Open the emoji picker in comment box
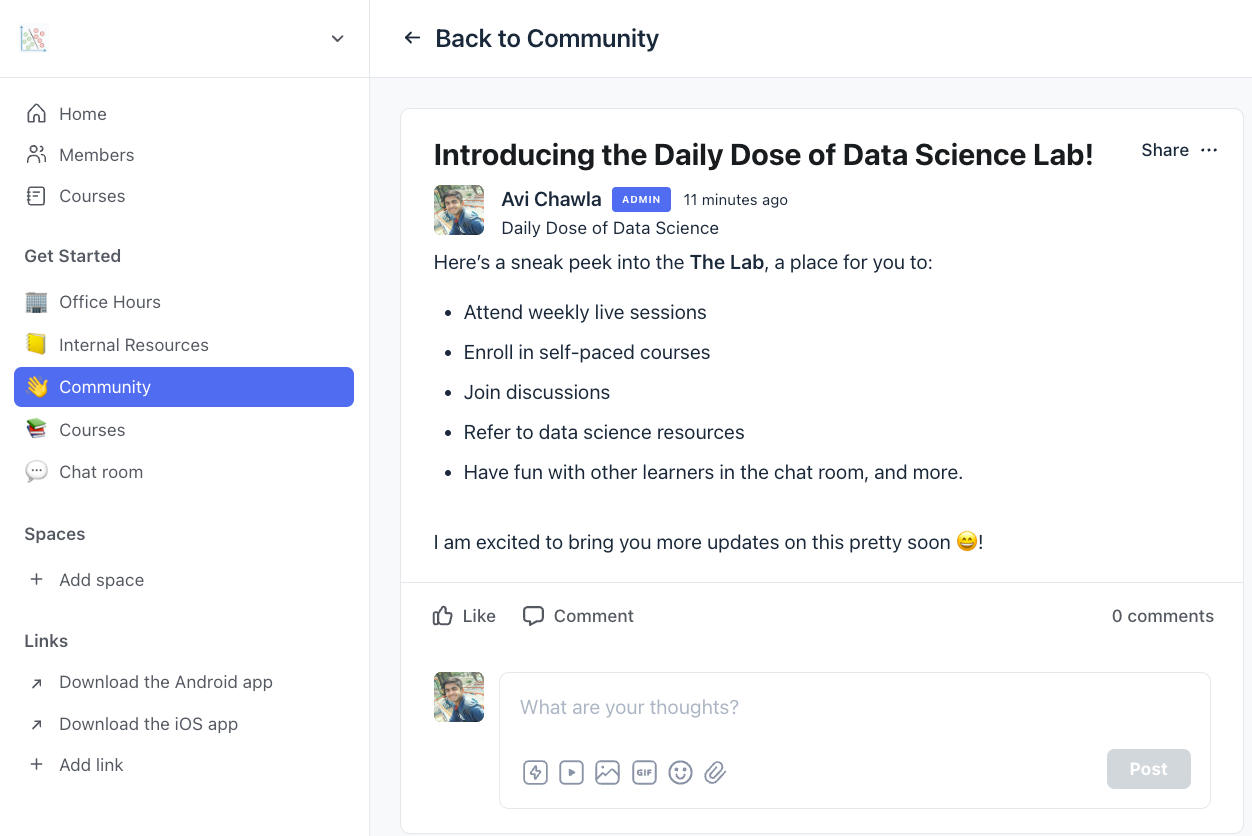1252x836 pixels. click(680, 772)
